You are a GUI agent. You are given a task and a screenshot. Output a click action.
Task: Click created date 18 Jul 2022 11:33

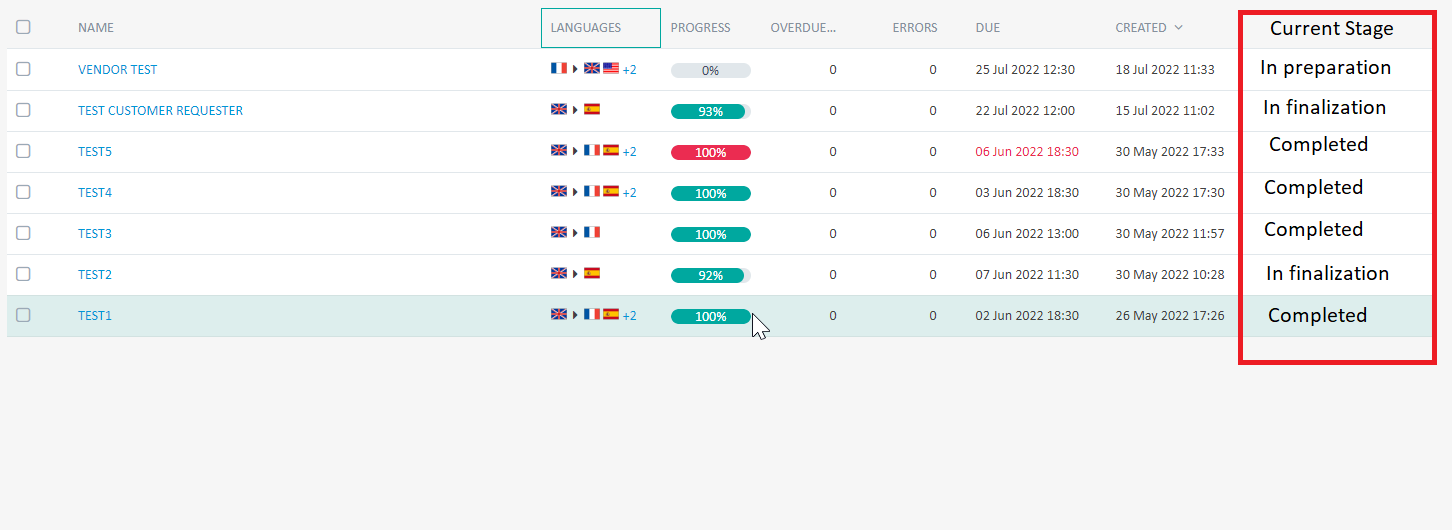(1165, 70)
